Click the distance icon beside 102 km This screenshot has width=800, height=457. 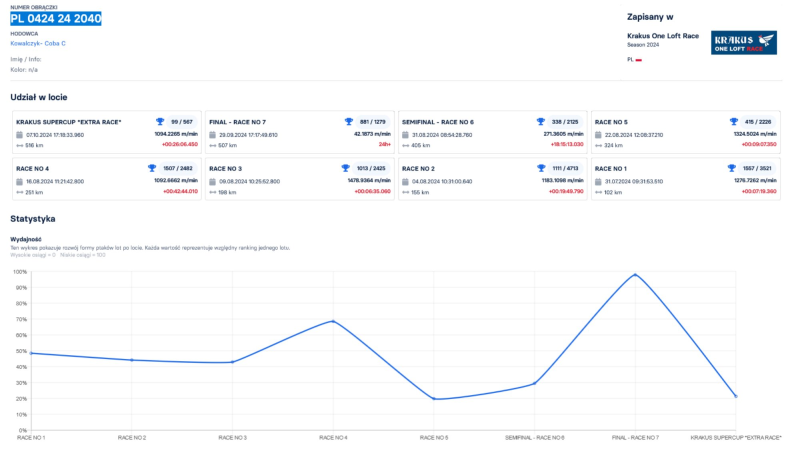(599, 192)
